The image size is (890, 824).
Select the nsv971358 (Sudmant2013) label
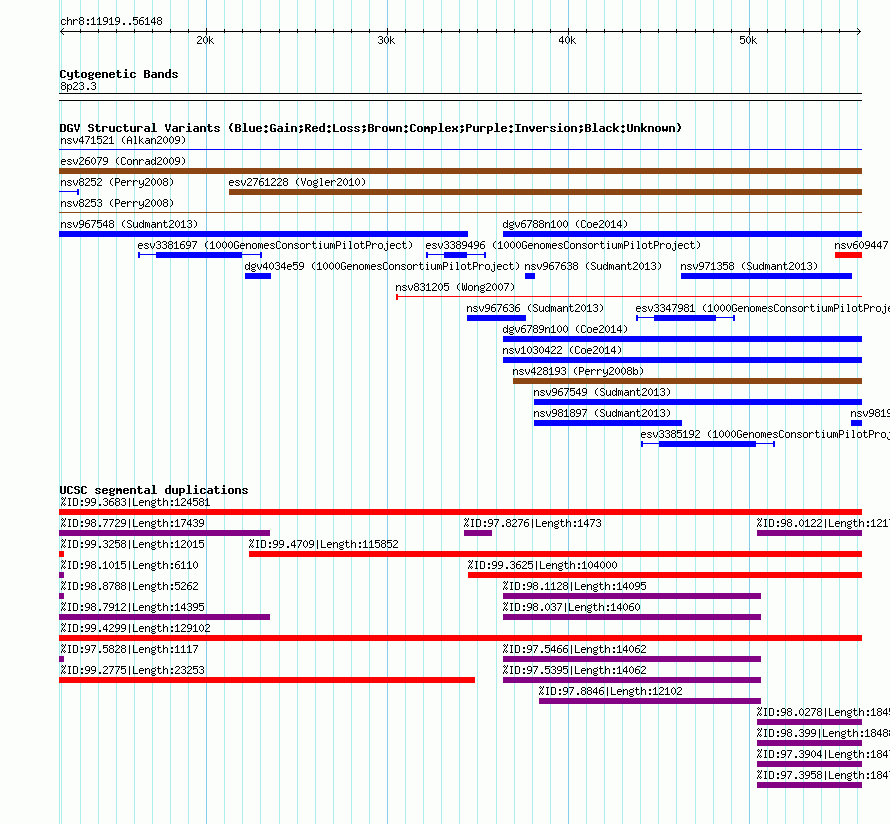pyautogui.click(x=749, y=266)
